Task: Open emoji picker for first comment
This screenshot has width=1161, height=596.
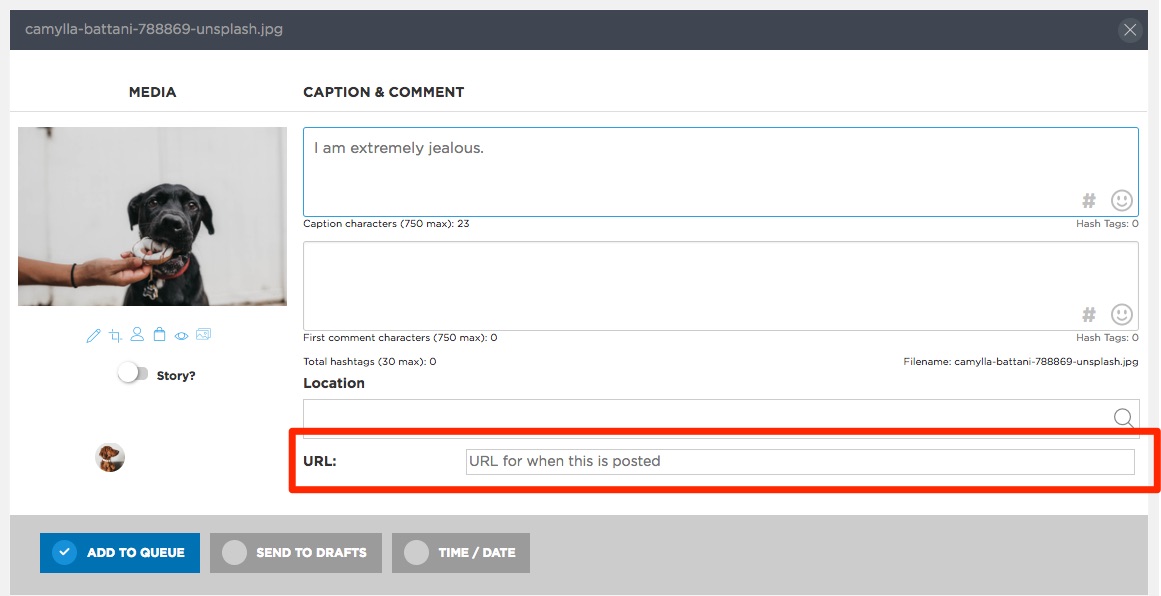Action: pyautogui.click(x=1122, y=314)
